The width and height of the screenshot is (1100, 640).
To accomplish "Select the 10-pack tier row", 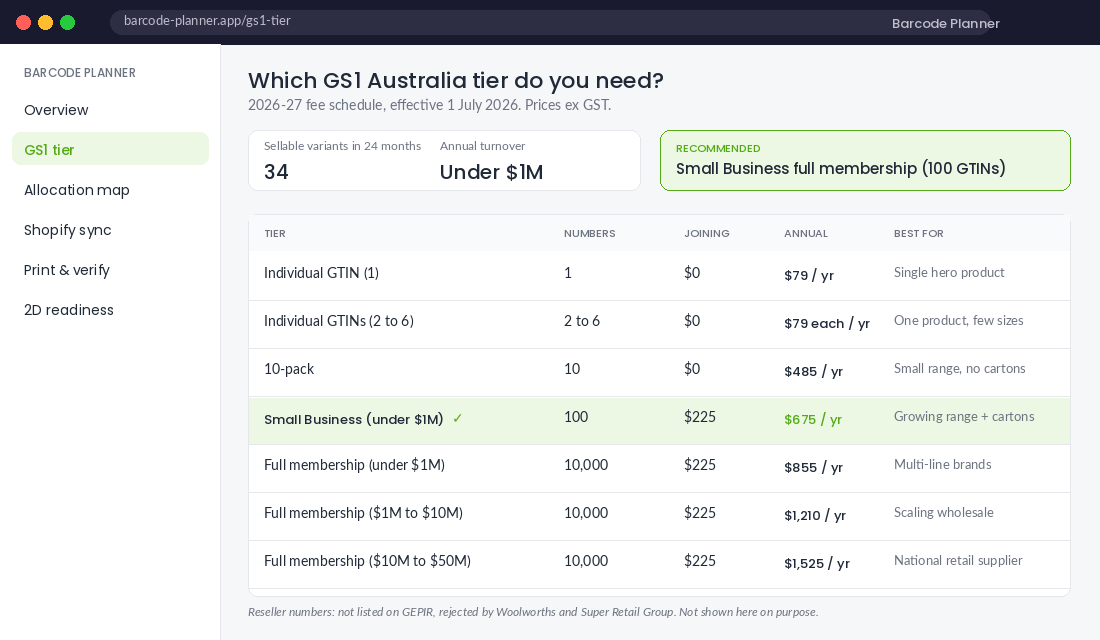I will (659, 372).
